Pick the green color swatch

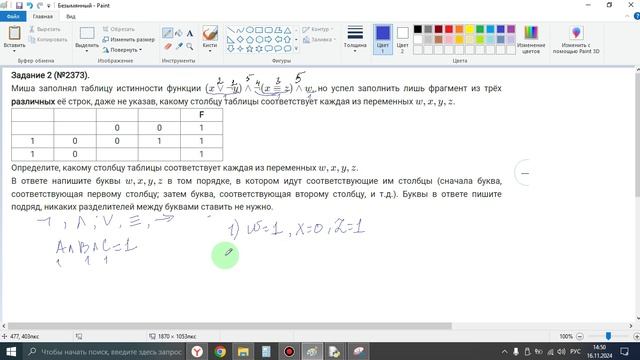[x=480, y=29]
